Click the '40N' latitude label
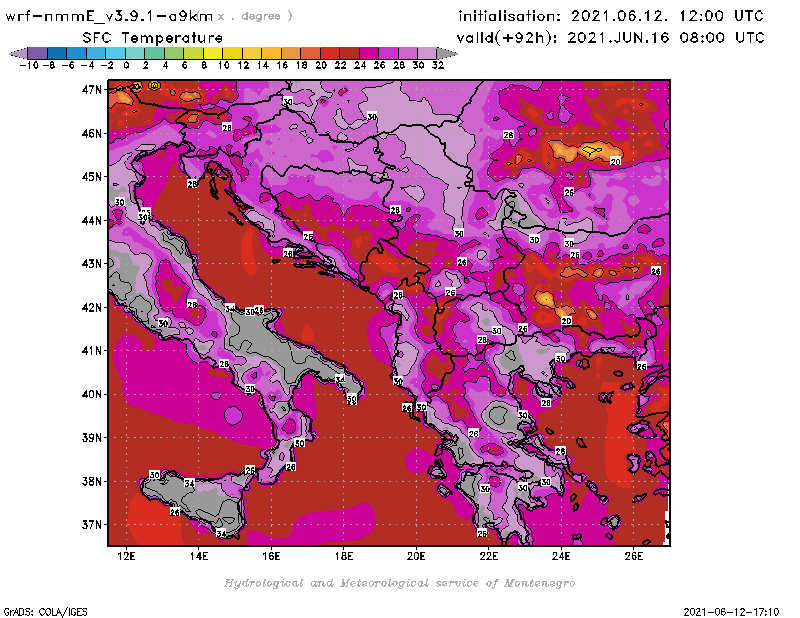Image resolution: width=800 pixels, height=618 pixels. point(92,394)
